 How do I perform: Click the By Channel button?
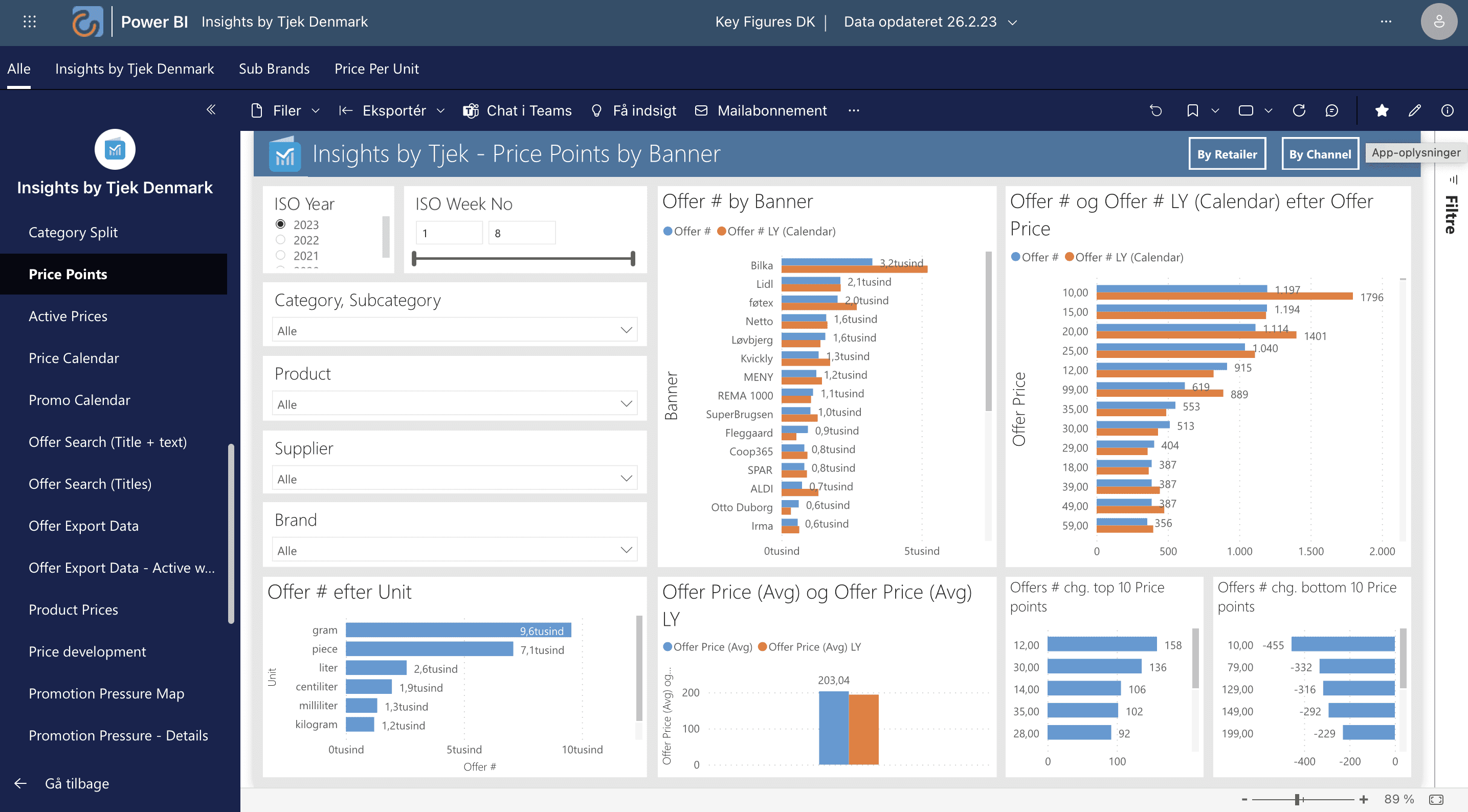pyautogui.click(x=1319, y=154)
